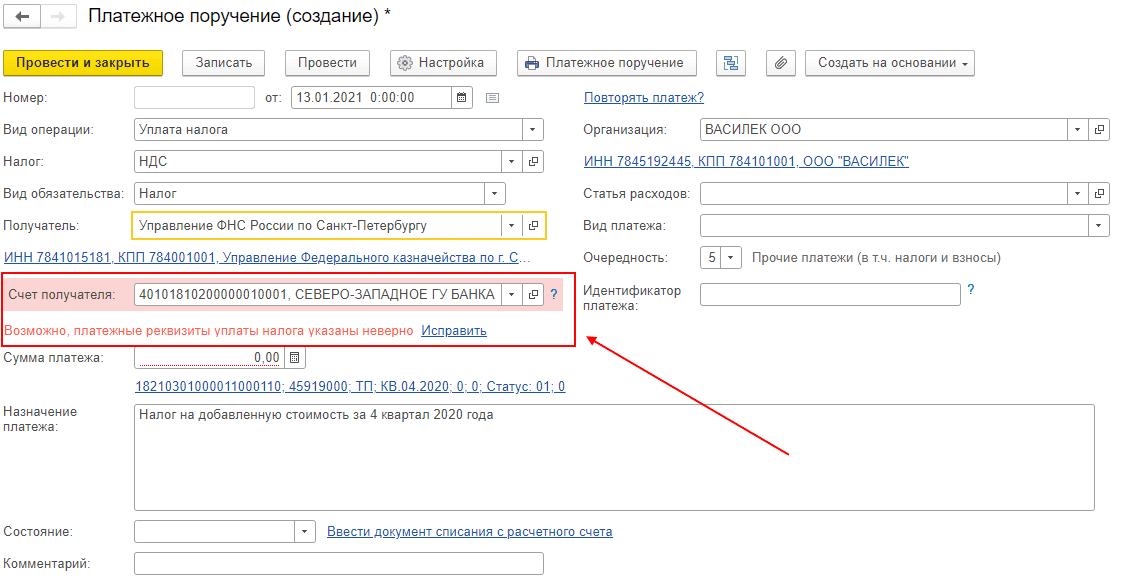Open the Налог field record icon
This screenshot has height=587, width=1132.
click(x=533, y=161)
